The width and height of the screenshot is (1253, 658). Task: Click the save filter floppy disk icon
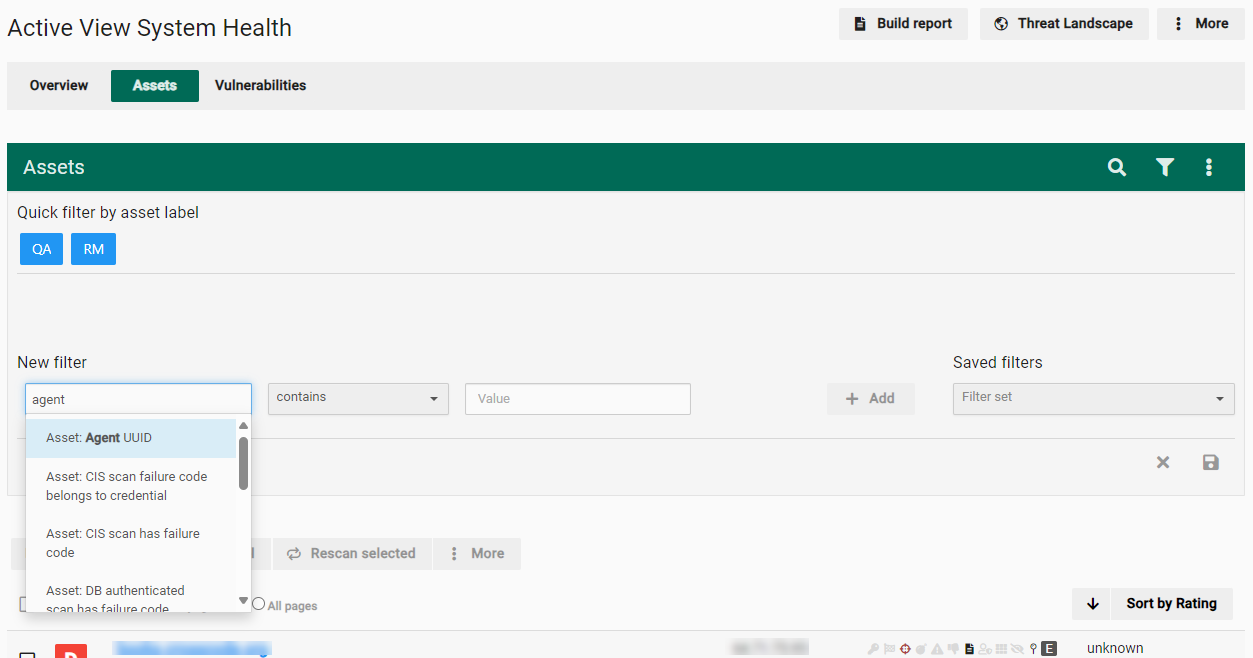pyautogui.click(x=1210, y=462)
